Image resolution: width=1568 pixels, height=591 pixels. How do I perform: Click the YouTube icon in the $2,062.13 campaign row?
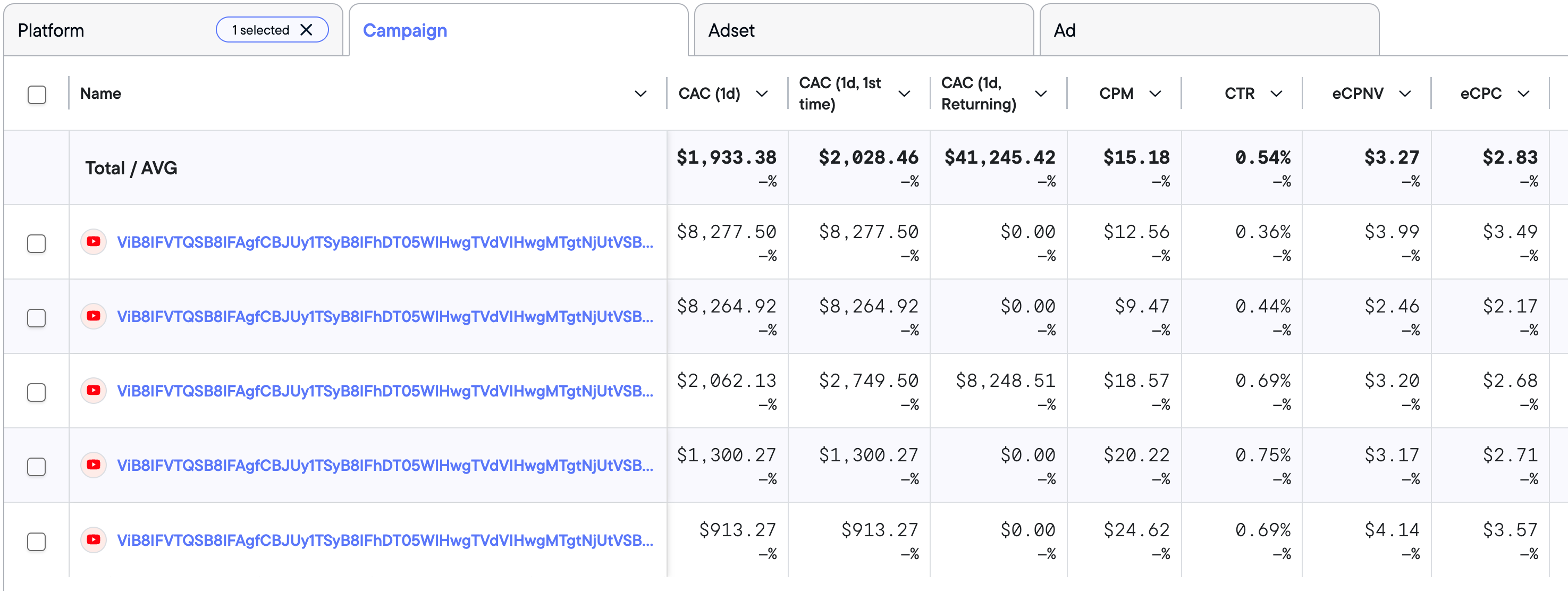tap(94, 390)
